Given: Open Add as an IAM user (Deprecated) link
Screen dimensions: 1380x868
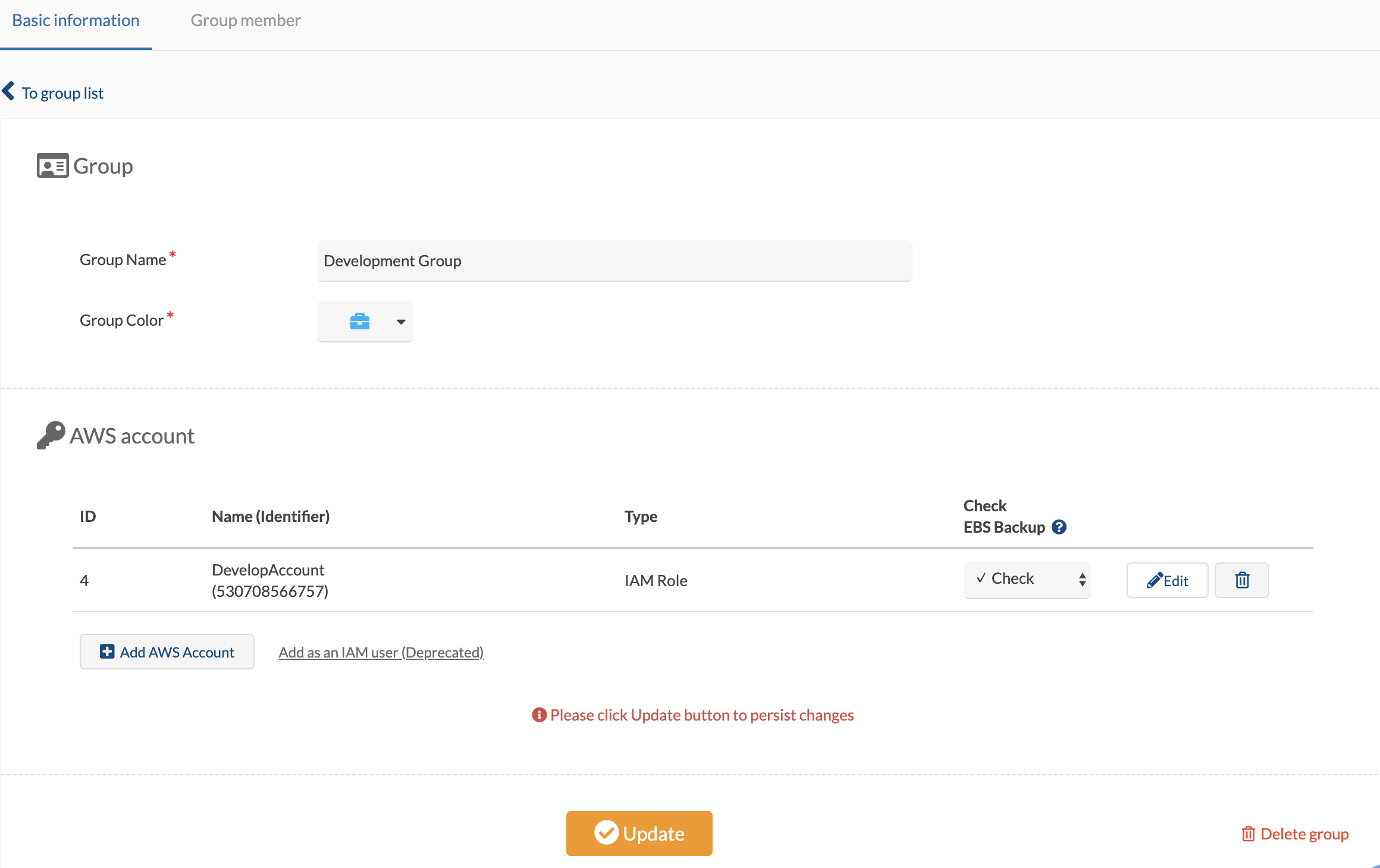Looking at the screenshot, I should (381, 652).
